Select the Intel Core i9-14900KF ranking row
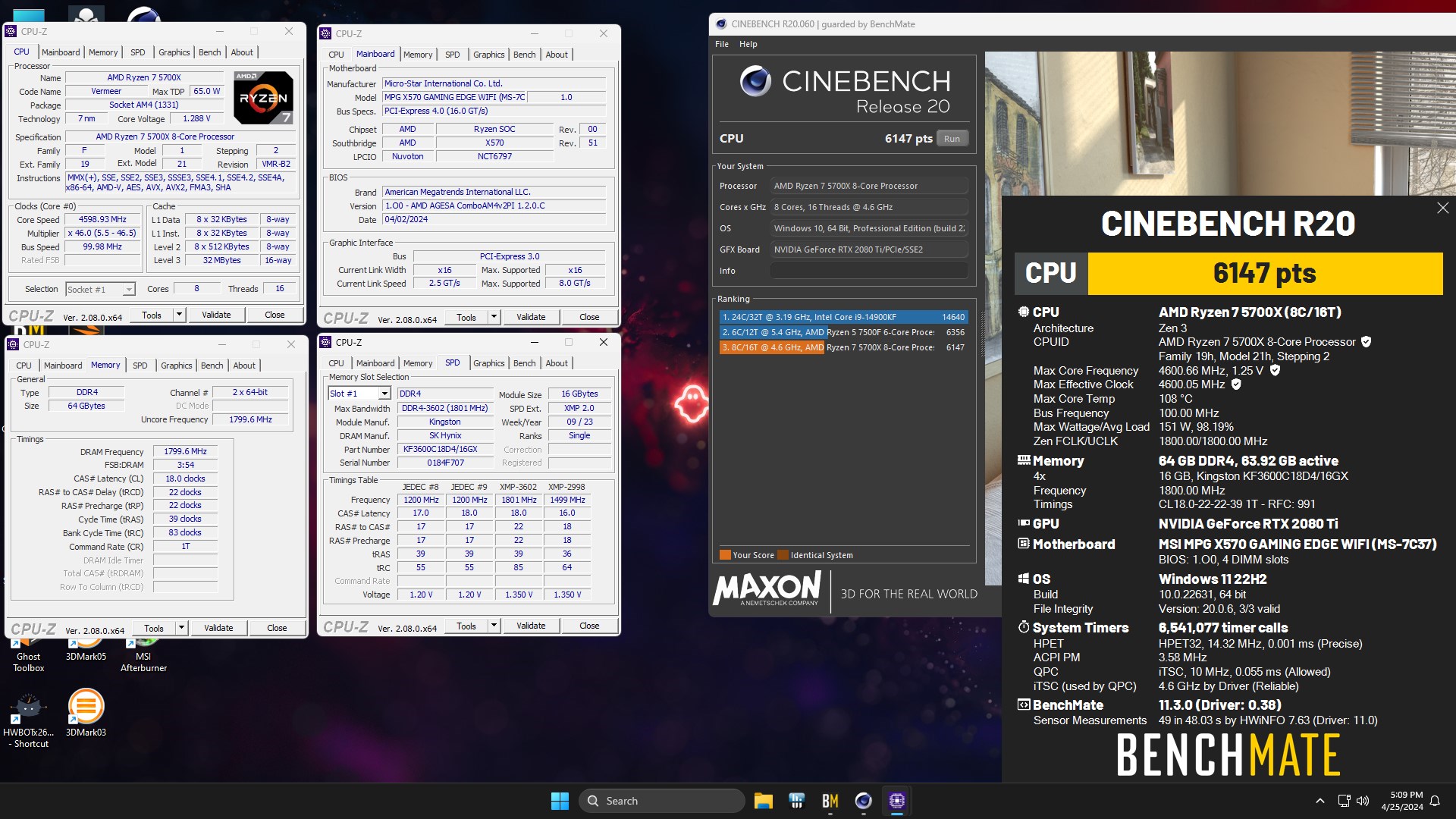 pos(843,317)
